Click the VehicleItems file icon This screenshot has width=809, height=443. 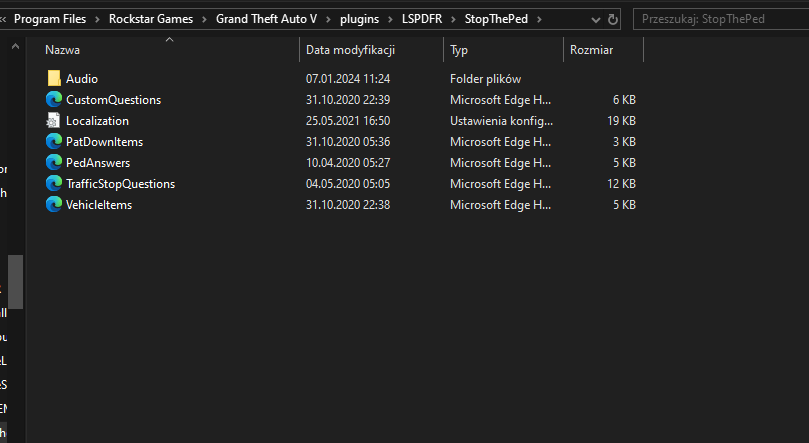coord(54,204)
